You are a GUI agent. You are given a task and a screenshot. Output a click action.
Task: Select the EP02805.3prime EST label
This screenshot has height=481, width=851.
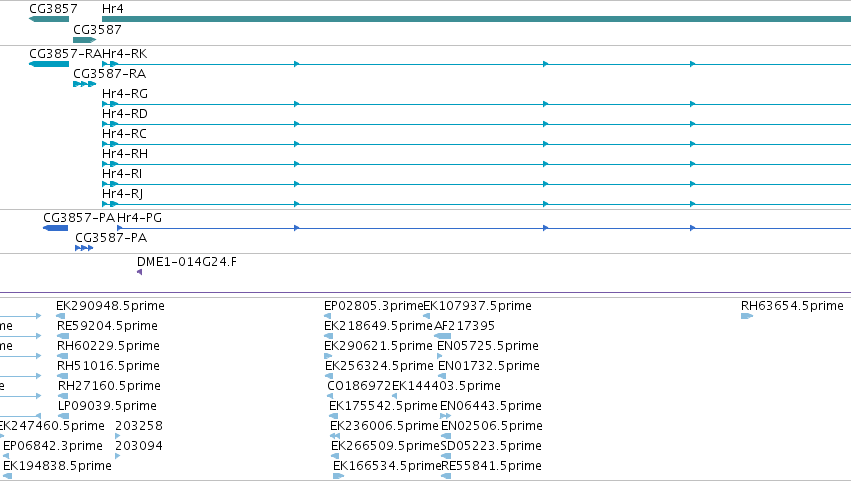coord(373,306)
